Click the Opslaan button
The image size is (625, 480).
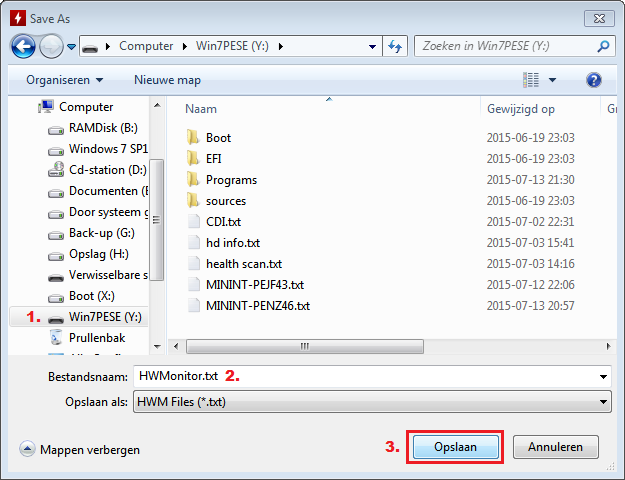(454, 447)
